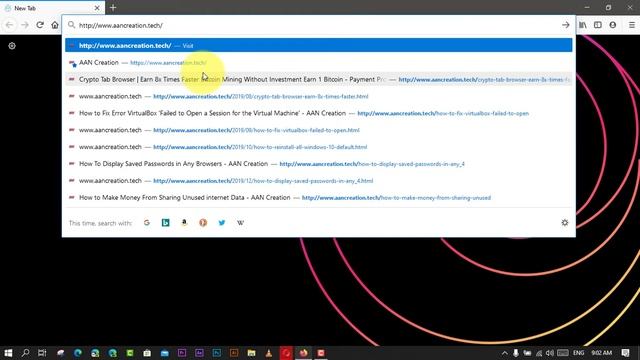Open the hamburger application menu

[631, 25]
